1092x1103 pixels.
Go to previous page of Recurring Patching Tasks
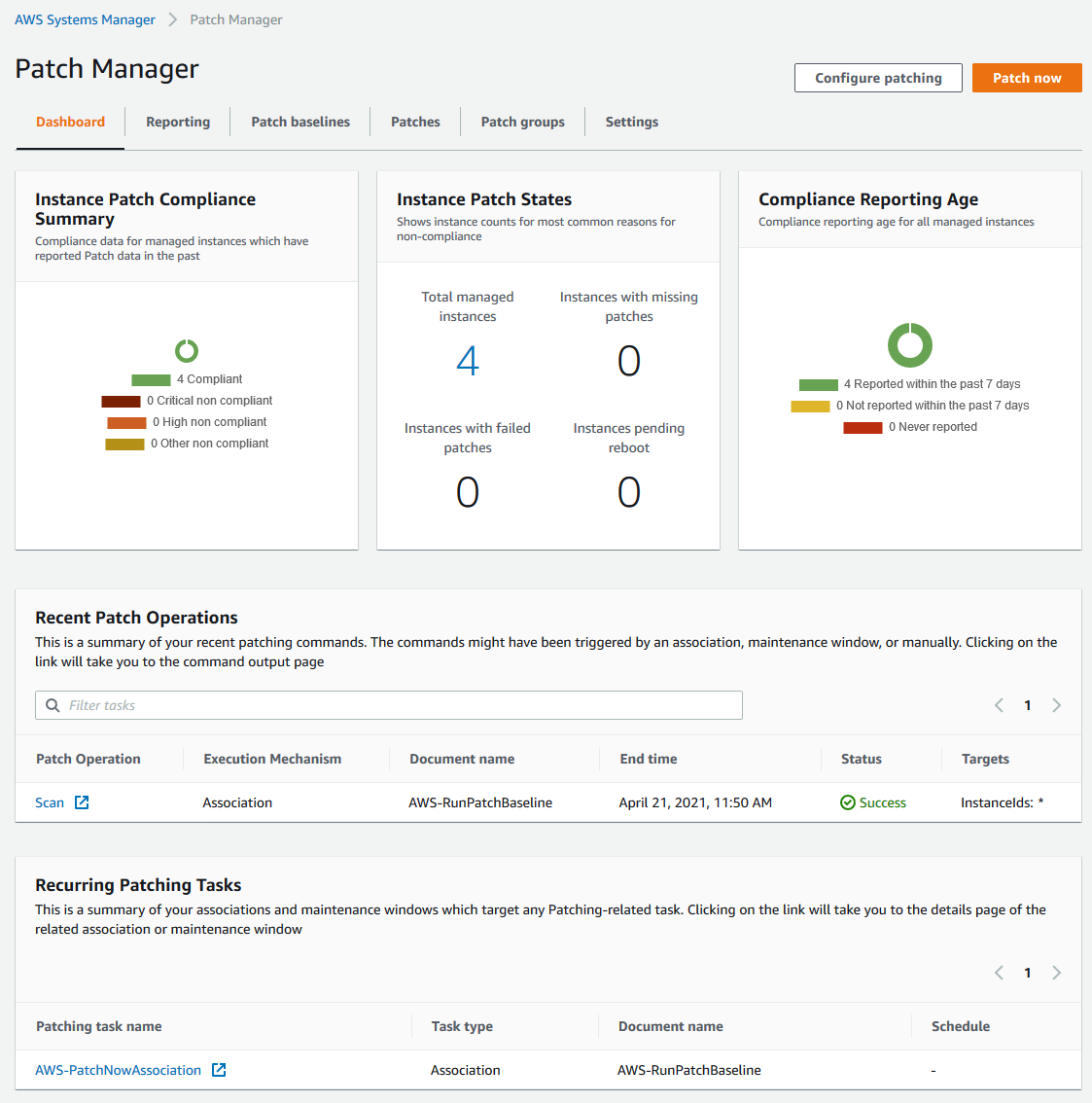coord(999,973)
